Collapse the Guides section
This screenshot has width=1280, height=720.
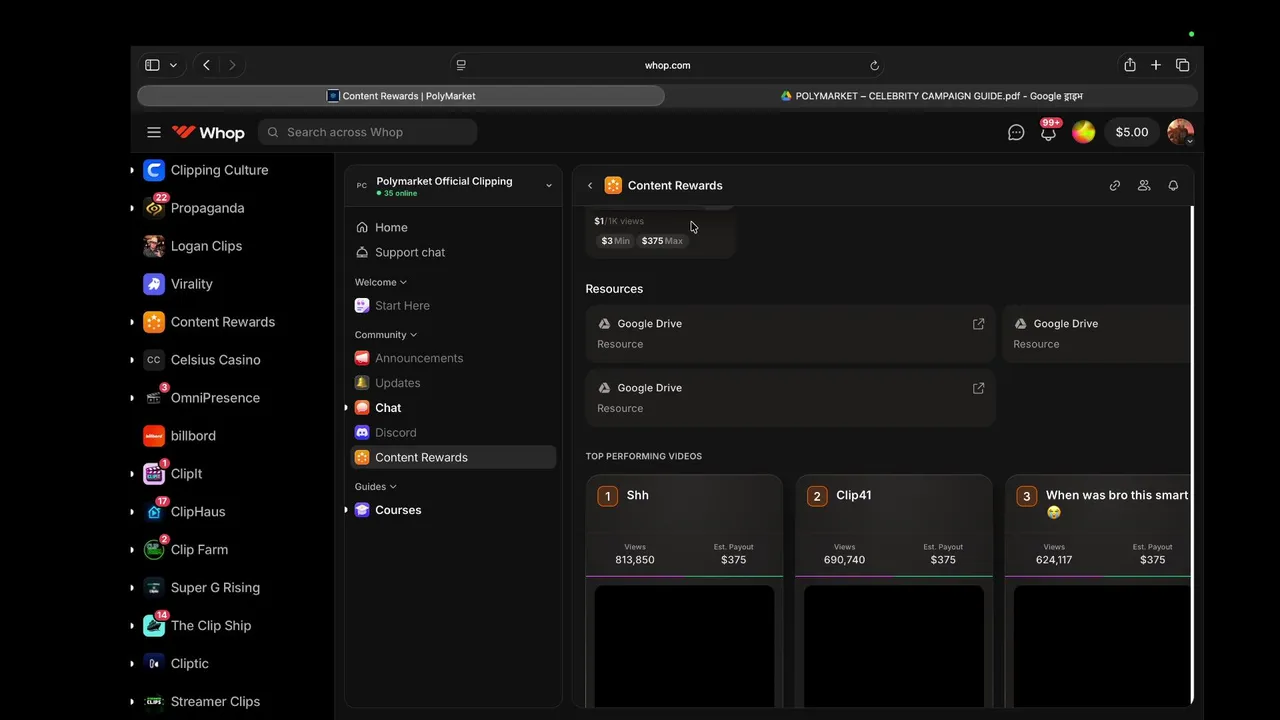click(376, 487)
